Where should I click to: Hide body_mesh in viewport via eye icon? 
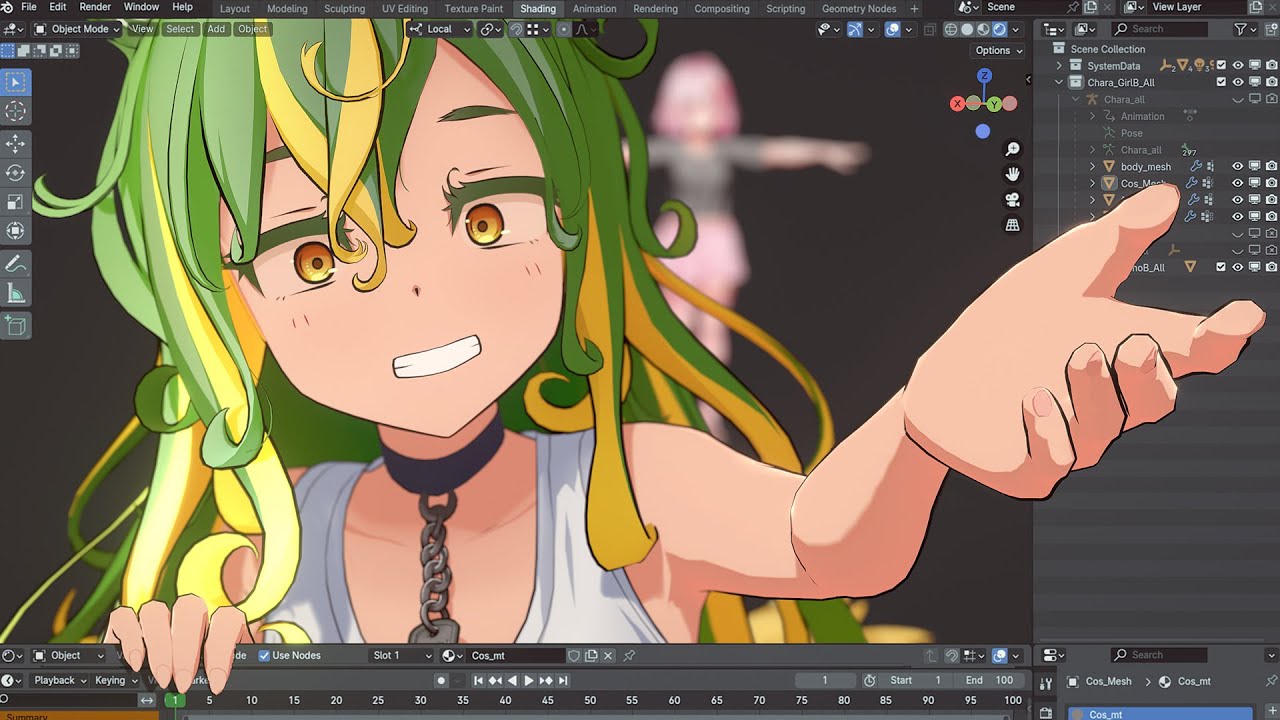[x=1238, y=167]
